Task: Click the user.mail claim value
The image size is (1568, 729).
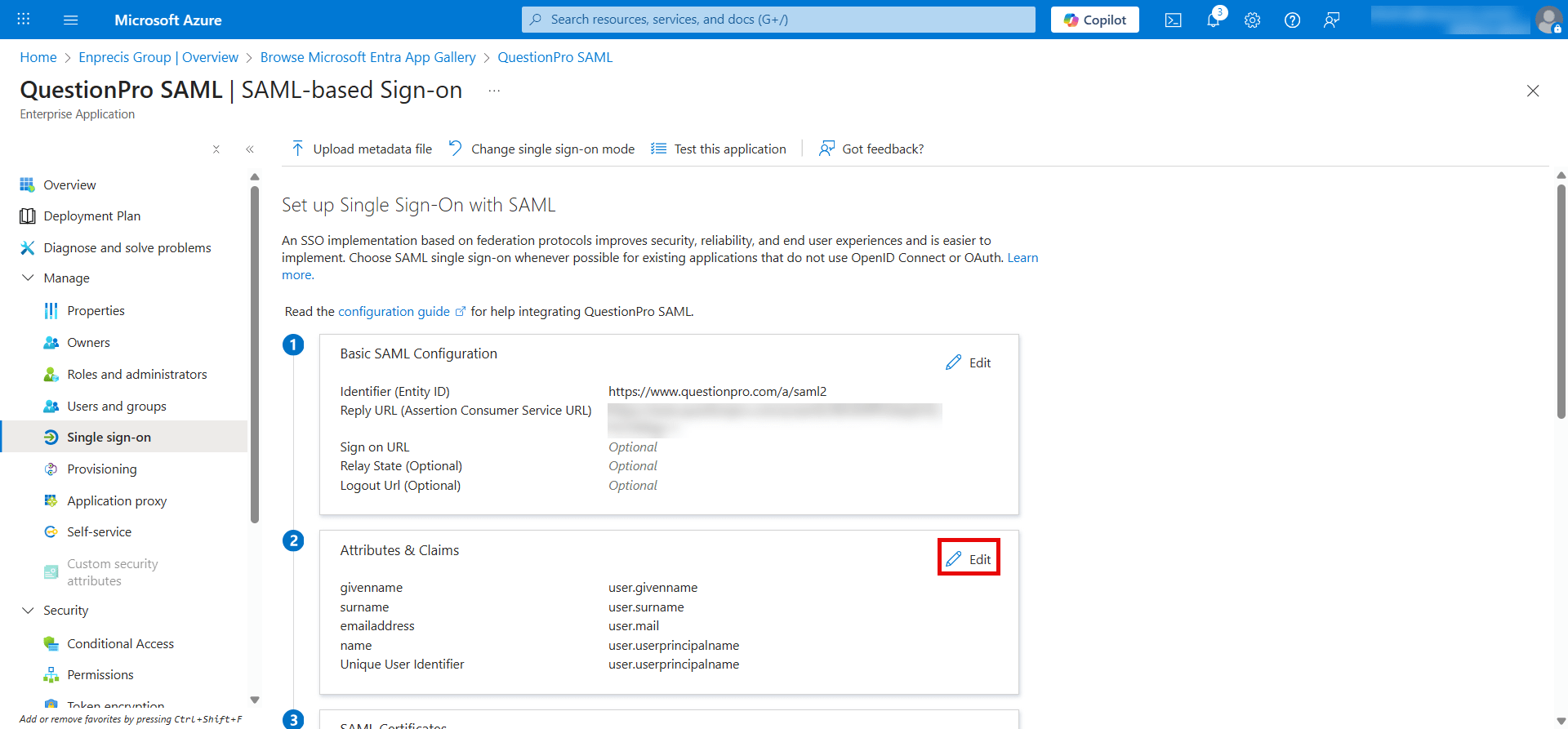Action: pos(634,626)
